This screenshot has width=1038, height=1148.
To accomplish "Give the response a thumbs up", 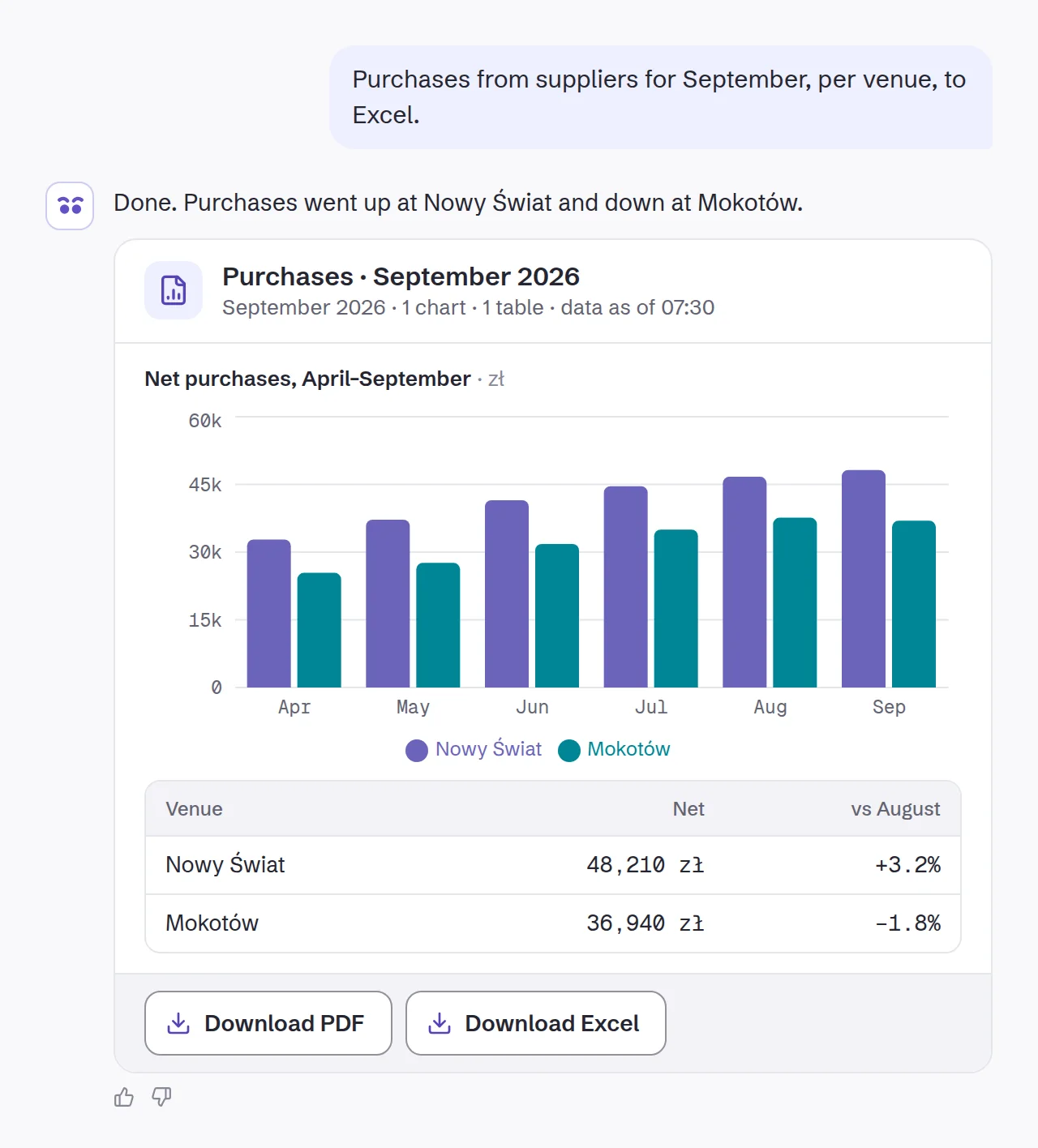I will [124, 1097].
